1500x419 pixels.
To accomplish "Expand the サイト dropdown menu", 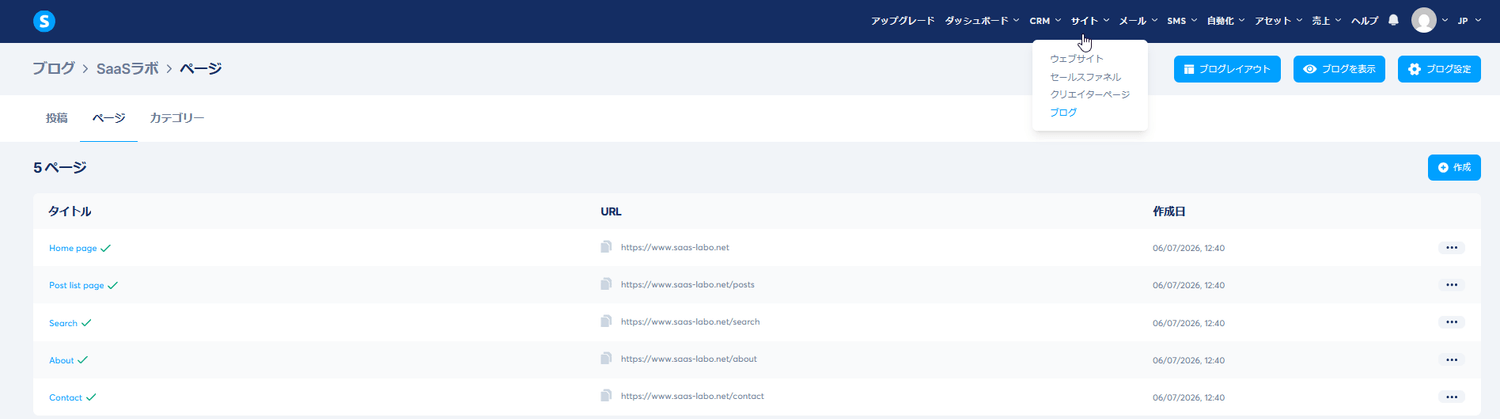I will 1090,20.
